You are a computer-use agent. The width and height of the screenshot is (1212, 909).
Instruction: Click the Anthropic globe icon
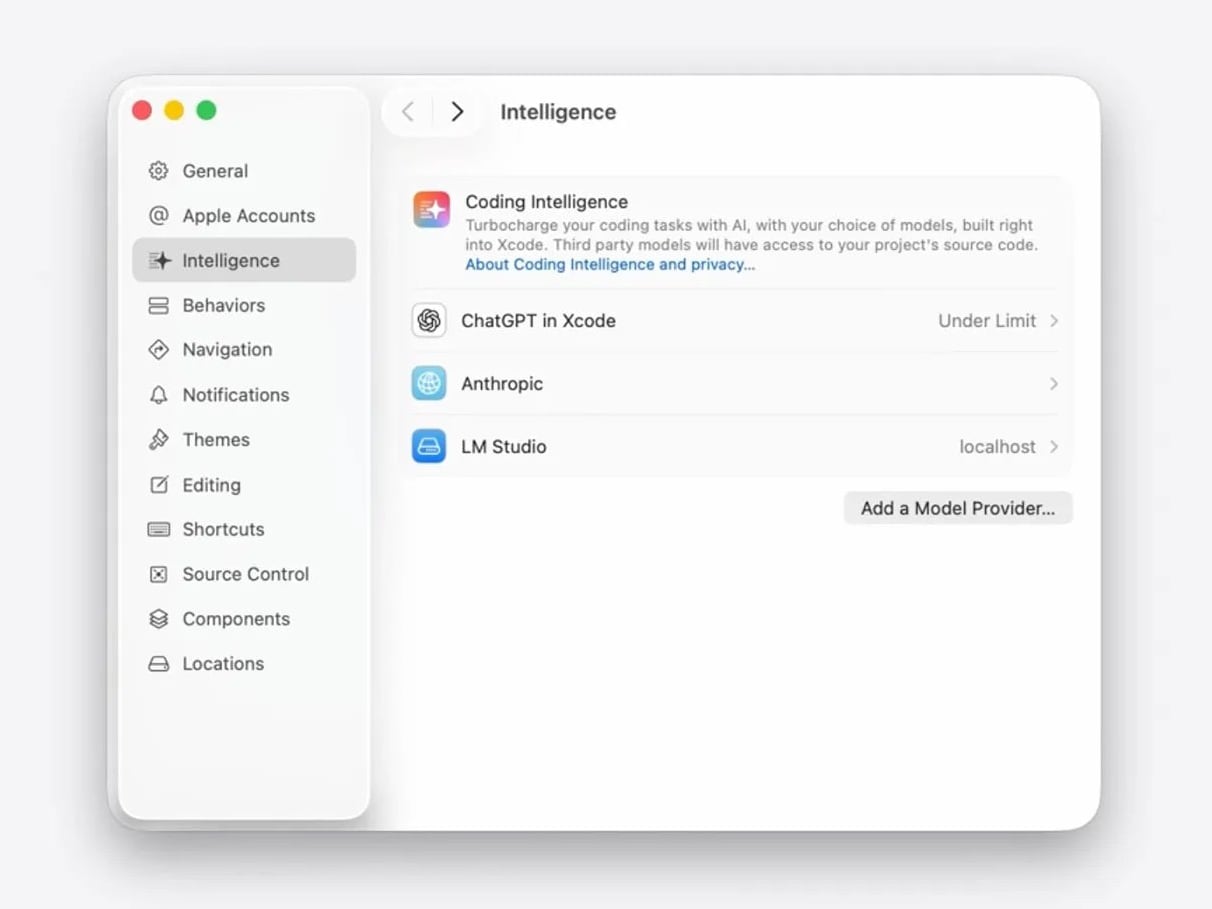429,384
